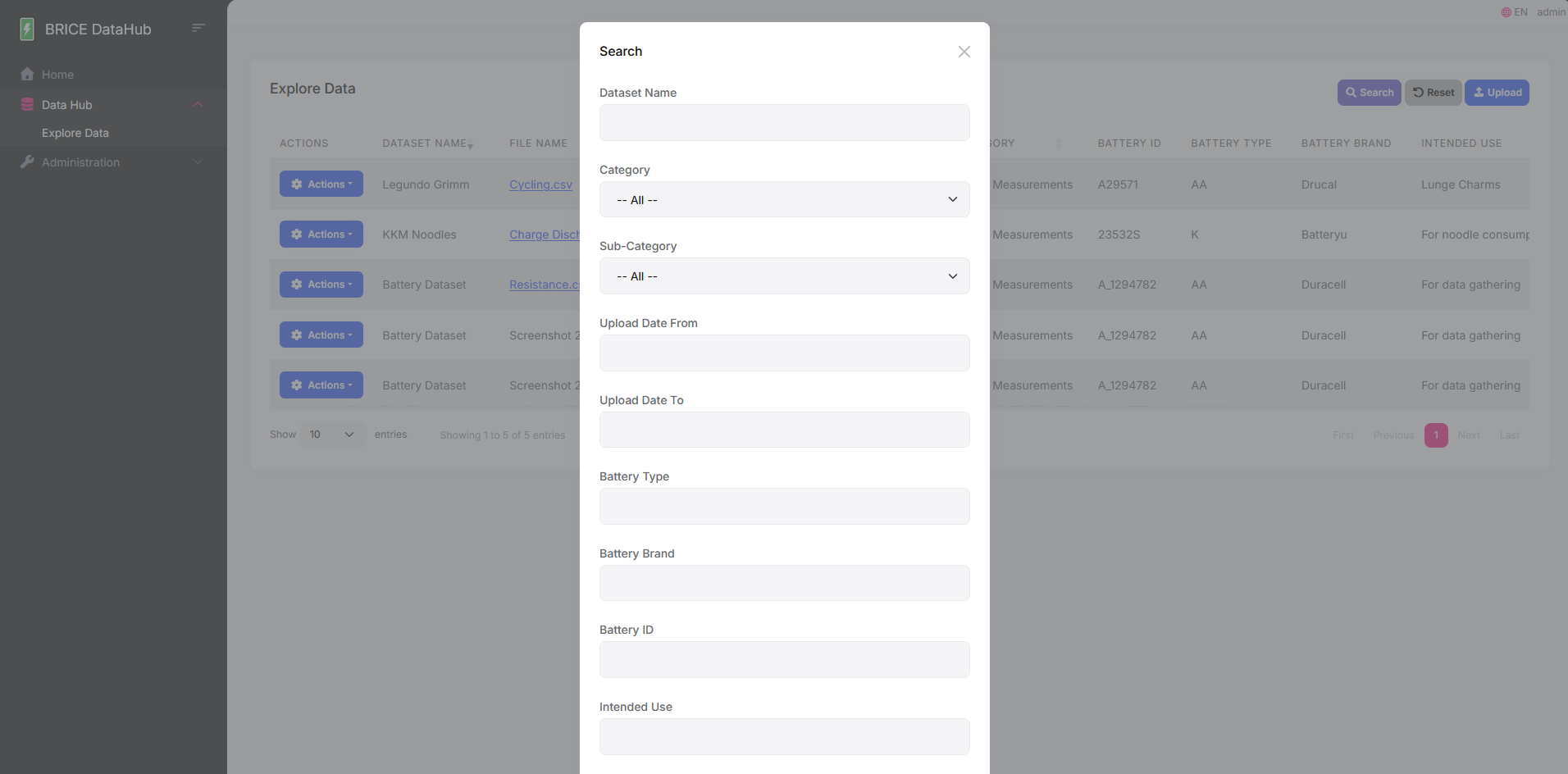Viewport: 1568px width, 774px height.
Task: Click the Previous pagination link
Action: click(x=1393, y=435)
